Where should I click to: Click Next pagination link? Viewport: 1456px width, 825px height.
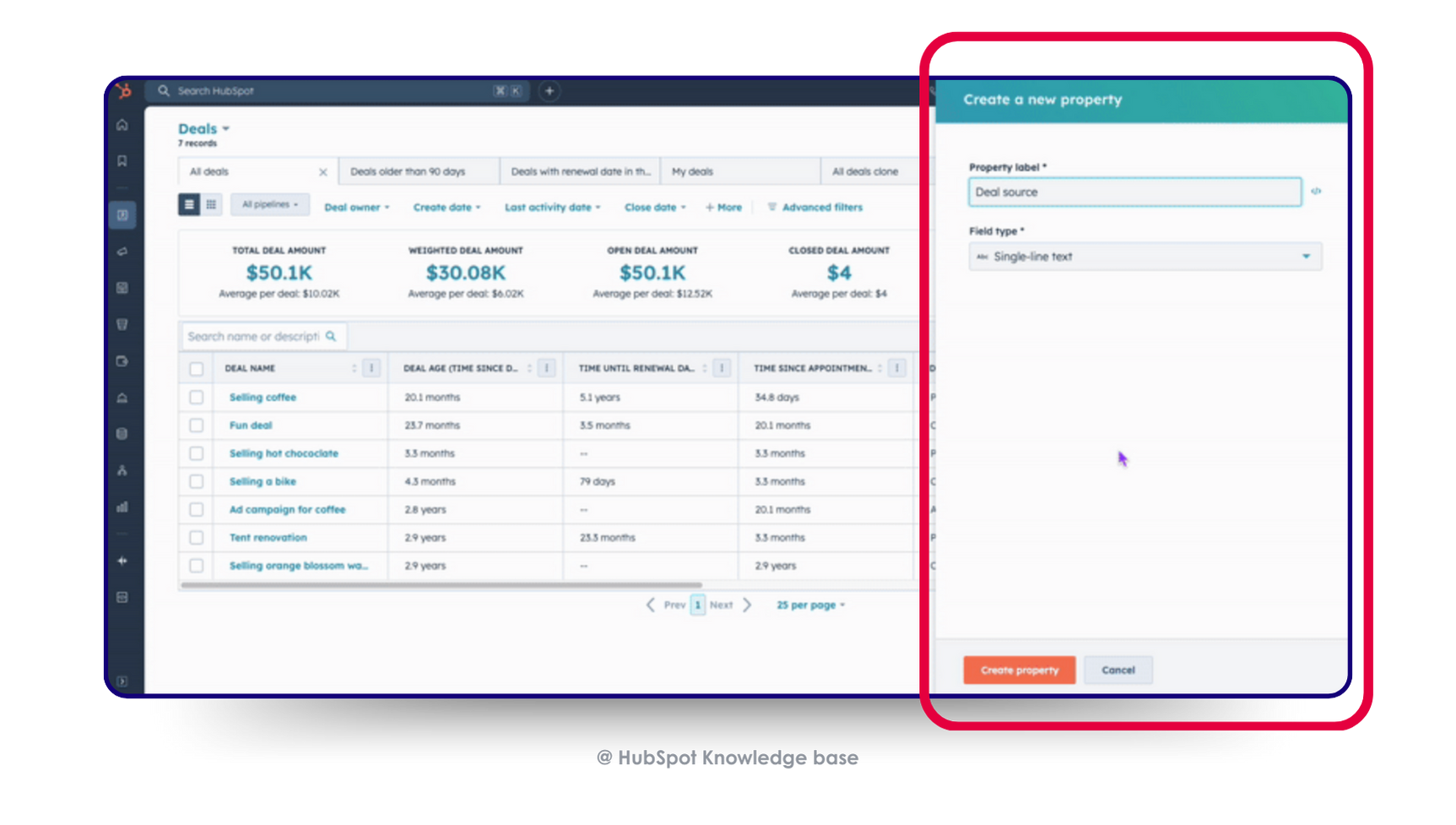tap(721, 605)
